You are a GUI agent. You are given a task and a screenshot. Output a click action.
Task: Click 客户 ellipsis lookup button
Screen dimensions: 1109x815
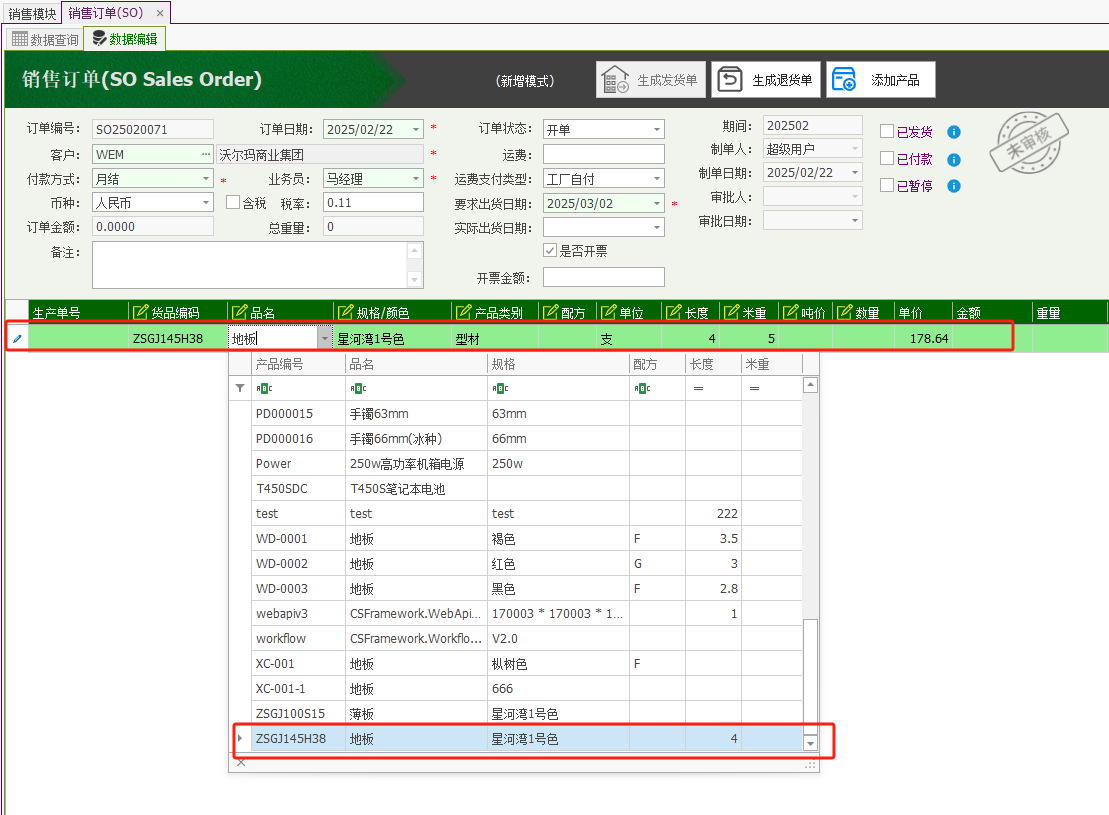[205, 154]
